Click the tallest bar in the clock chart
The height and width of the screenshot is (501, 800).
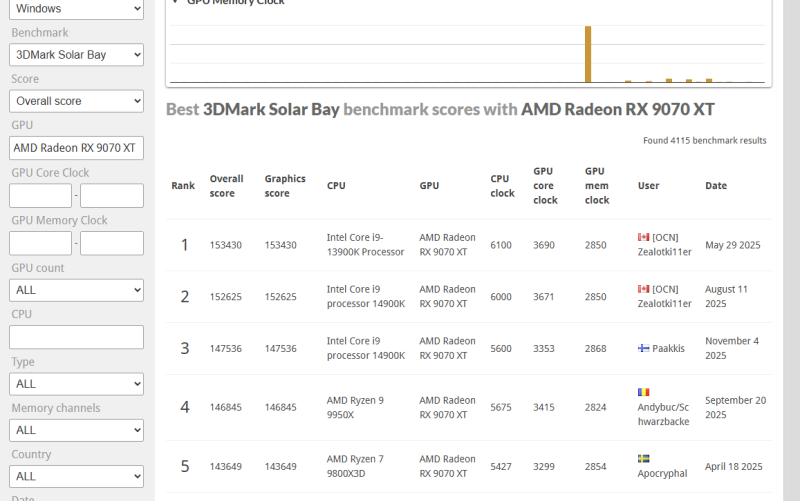pos(588,54)
